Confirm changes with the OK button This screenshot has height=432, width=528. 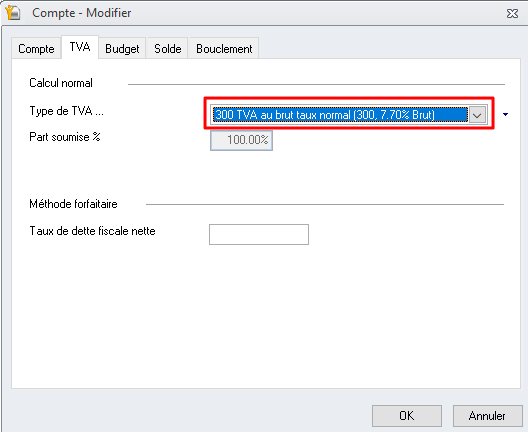407,416
